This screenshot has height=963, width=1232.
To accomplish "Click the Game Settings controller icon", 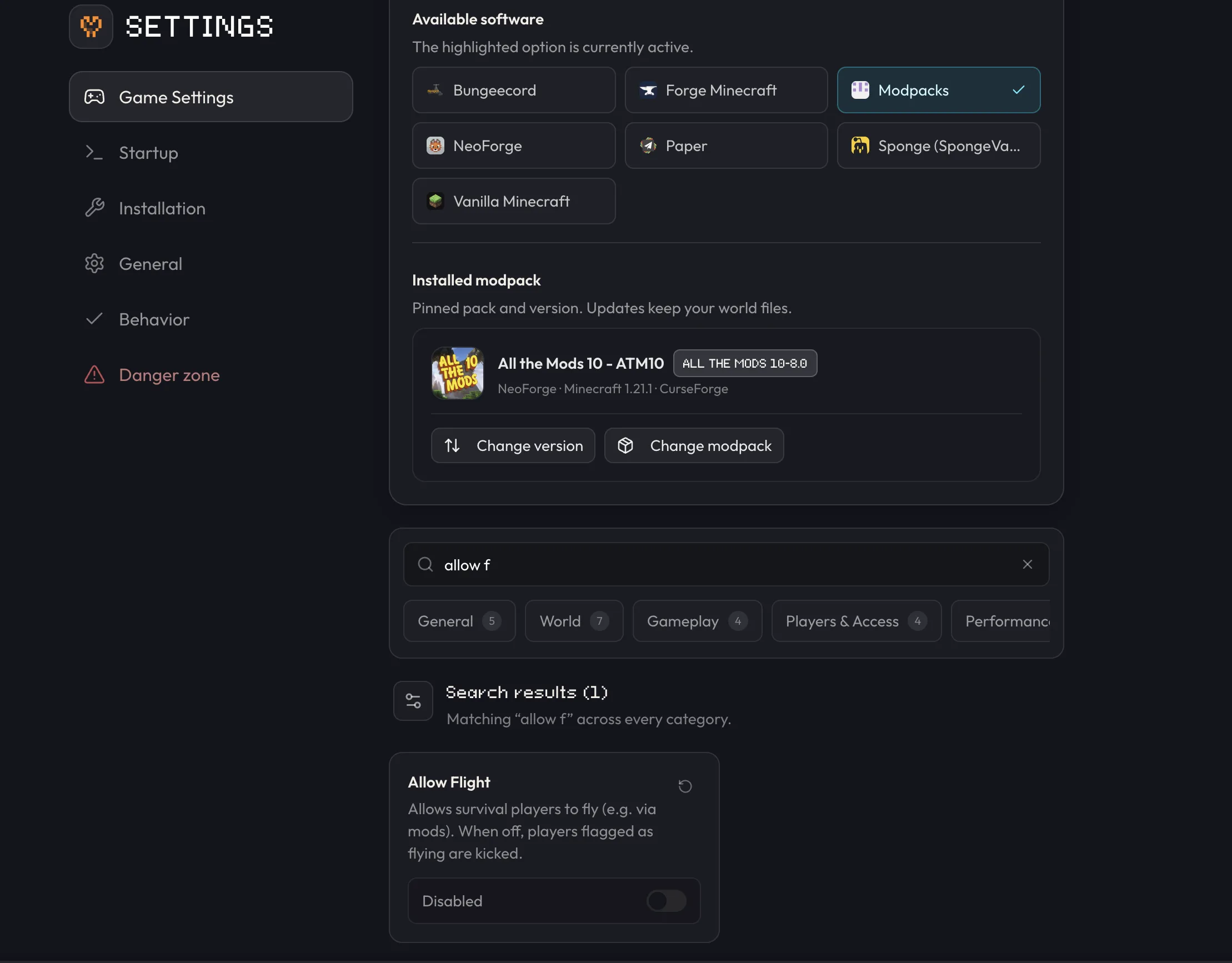I will [x=94, y=97].
